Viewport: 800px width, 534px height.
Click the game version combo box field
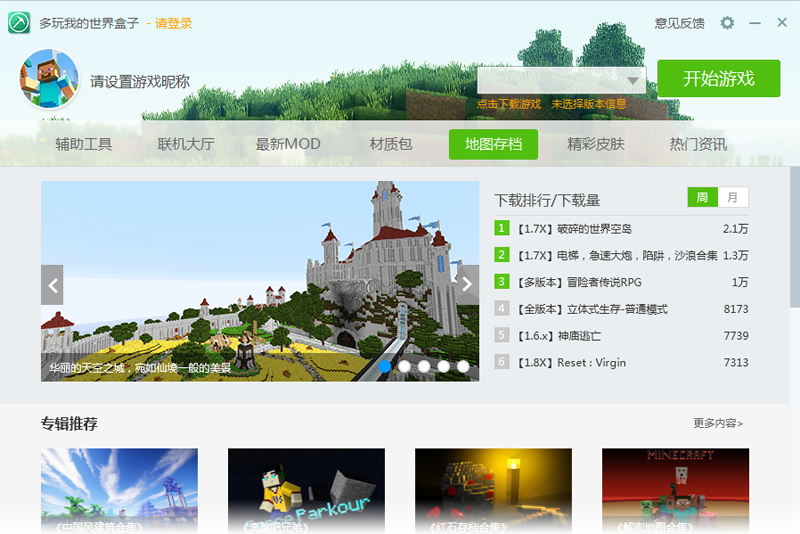[562, 80]
